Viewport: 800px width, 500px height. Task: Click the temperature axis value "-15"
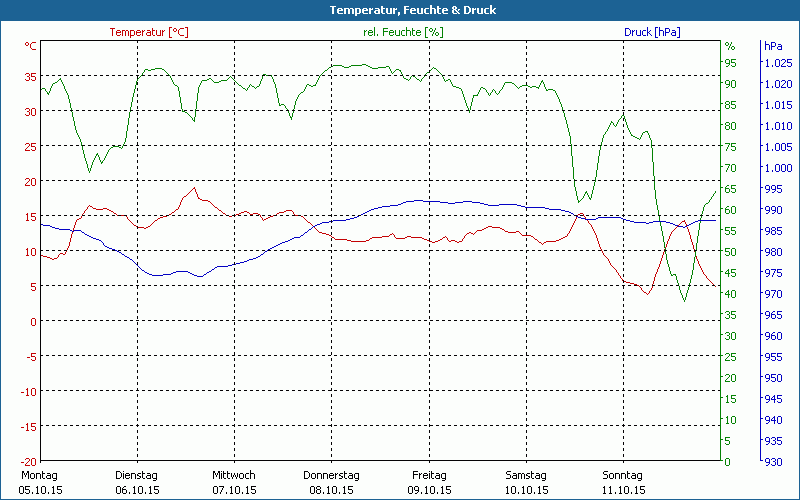pyautogui.click(x=29, y=427)
